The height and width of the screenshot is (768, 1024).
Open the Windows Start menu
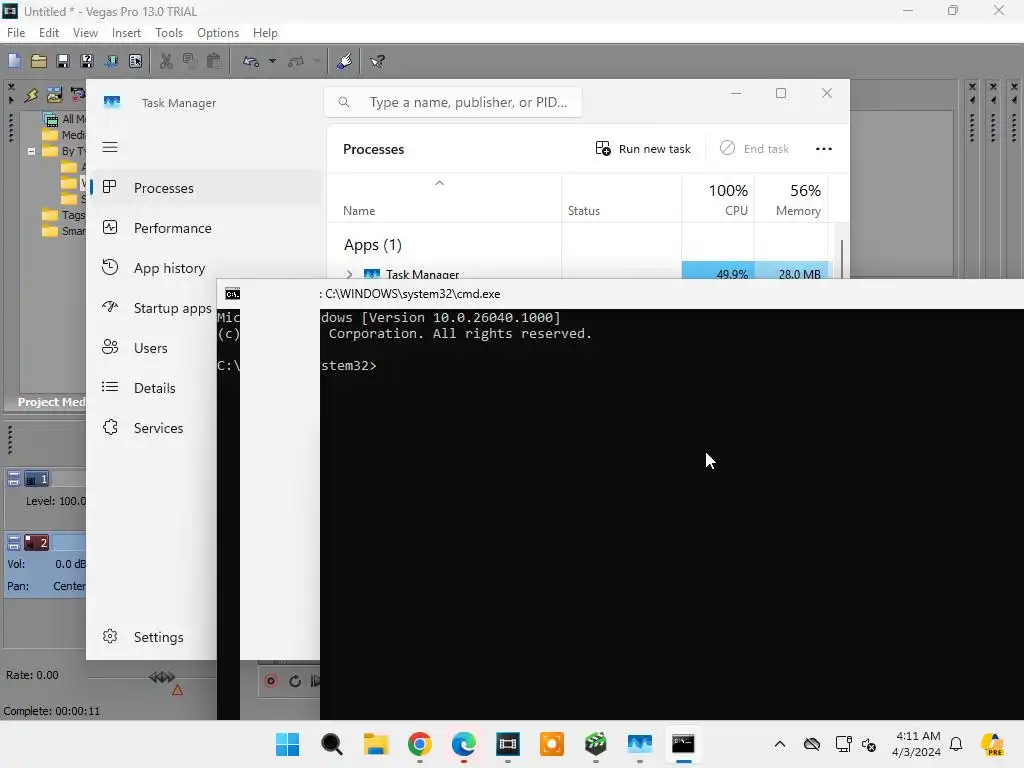(287, 744)
